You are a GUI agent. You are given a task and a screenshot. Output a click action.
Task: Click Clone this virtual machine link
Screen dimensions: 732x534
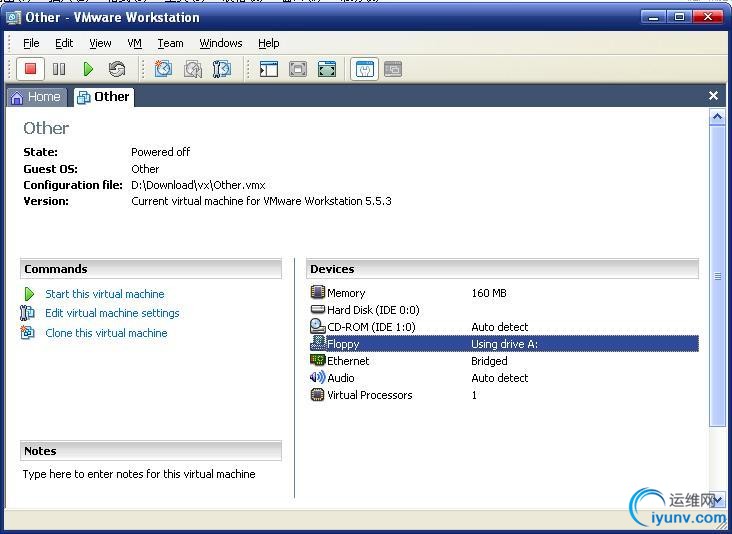[106, 333]
